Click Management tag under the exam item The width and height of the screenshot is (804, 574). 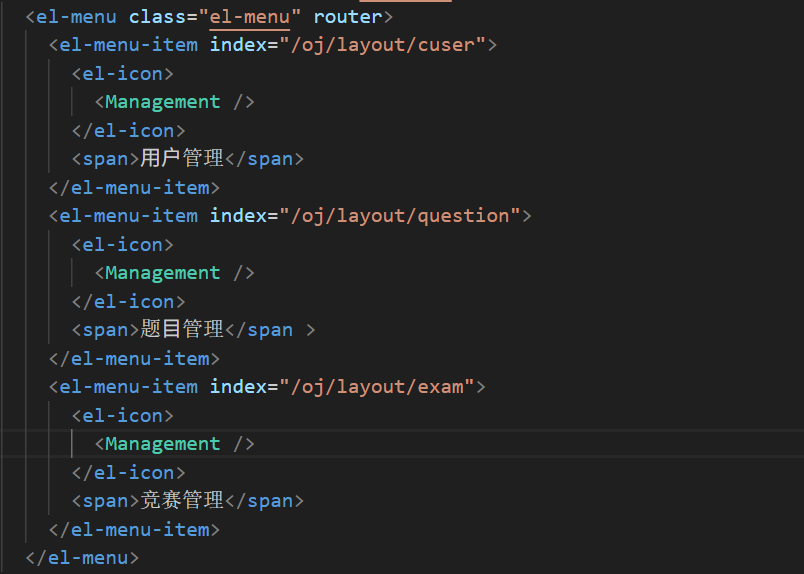pos(163,444)
